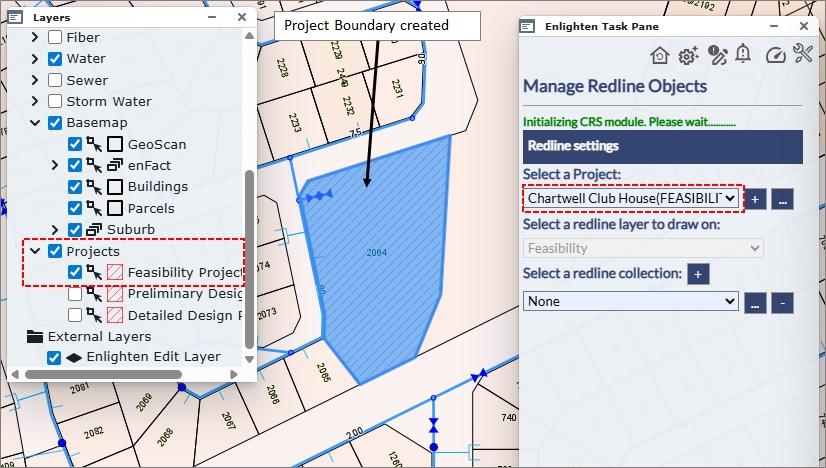Click the home icon in Enlighten Task Pane
Screen dimensions: 826x468
[660, 55]
